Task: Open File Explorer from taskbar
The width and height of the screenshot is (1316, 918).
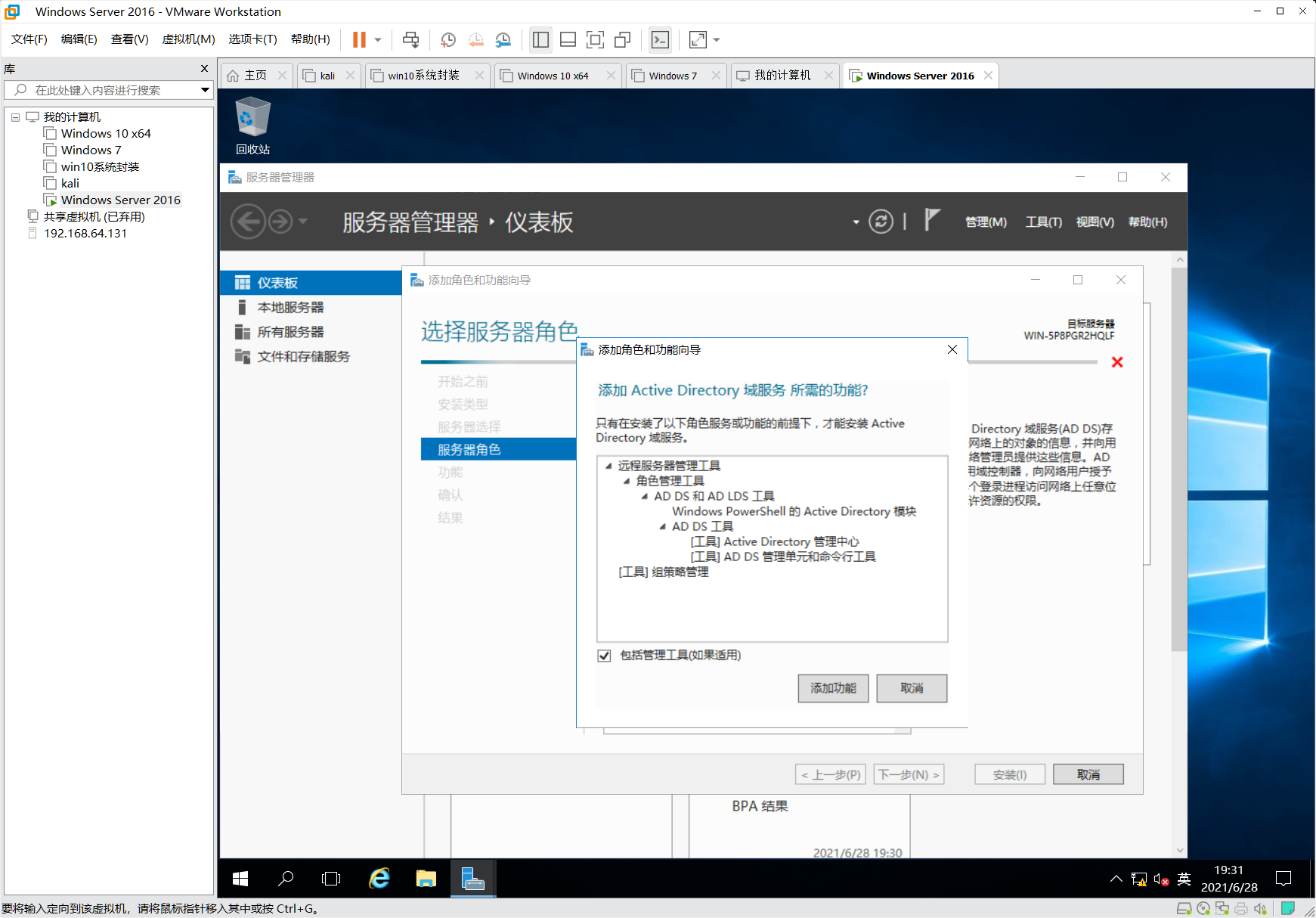Action: click(x=426, y=879)
